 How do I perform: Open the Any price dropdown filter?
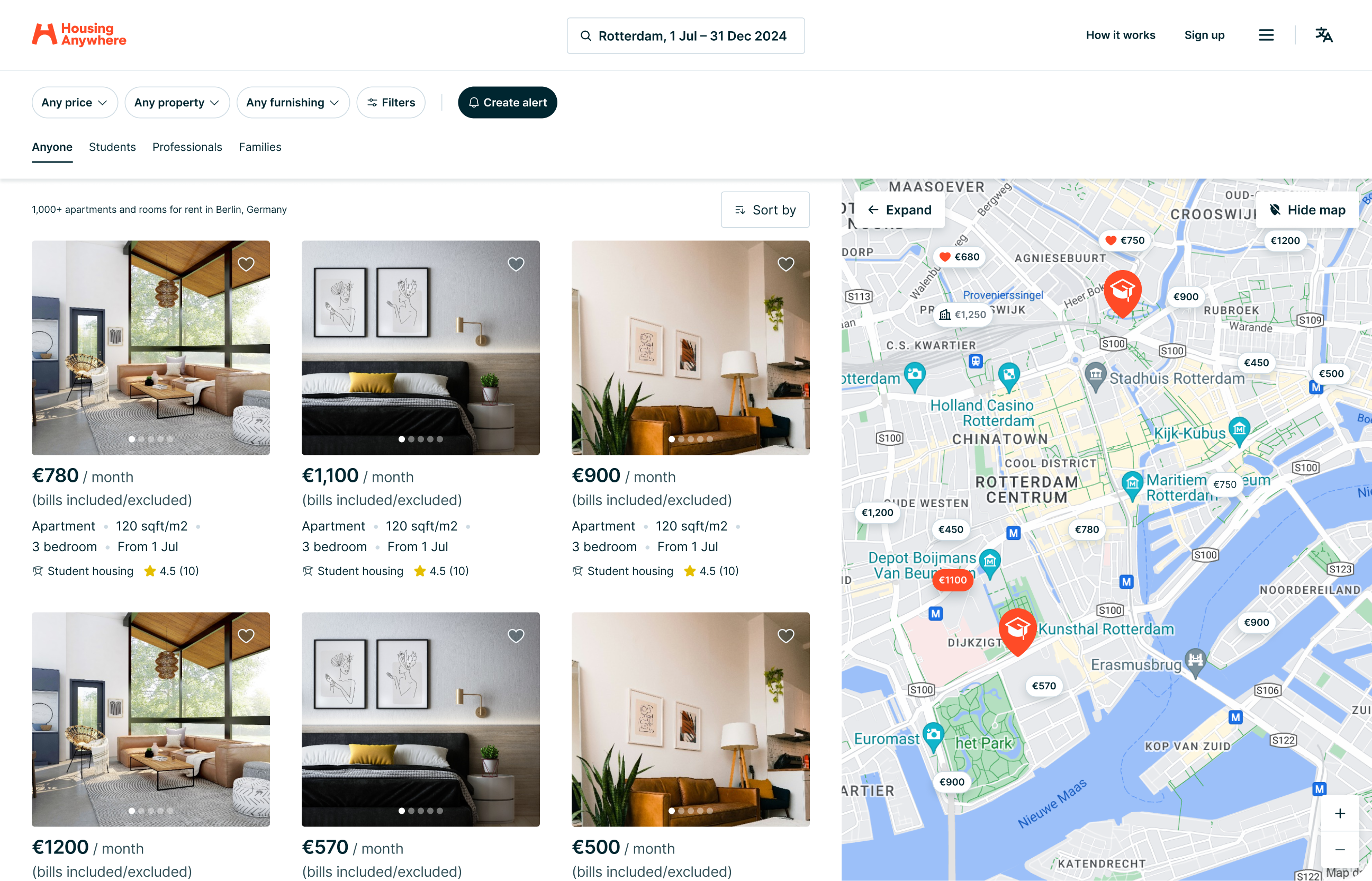[x=75, y=102]
